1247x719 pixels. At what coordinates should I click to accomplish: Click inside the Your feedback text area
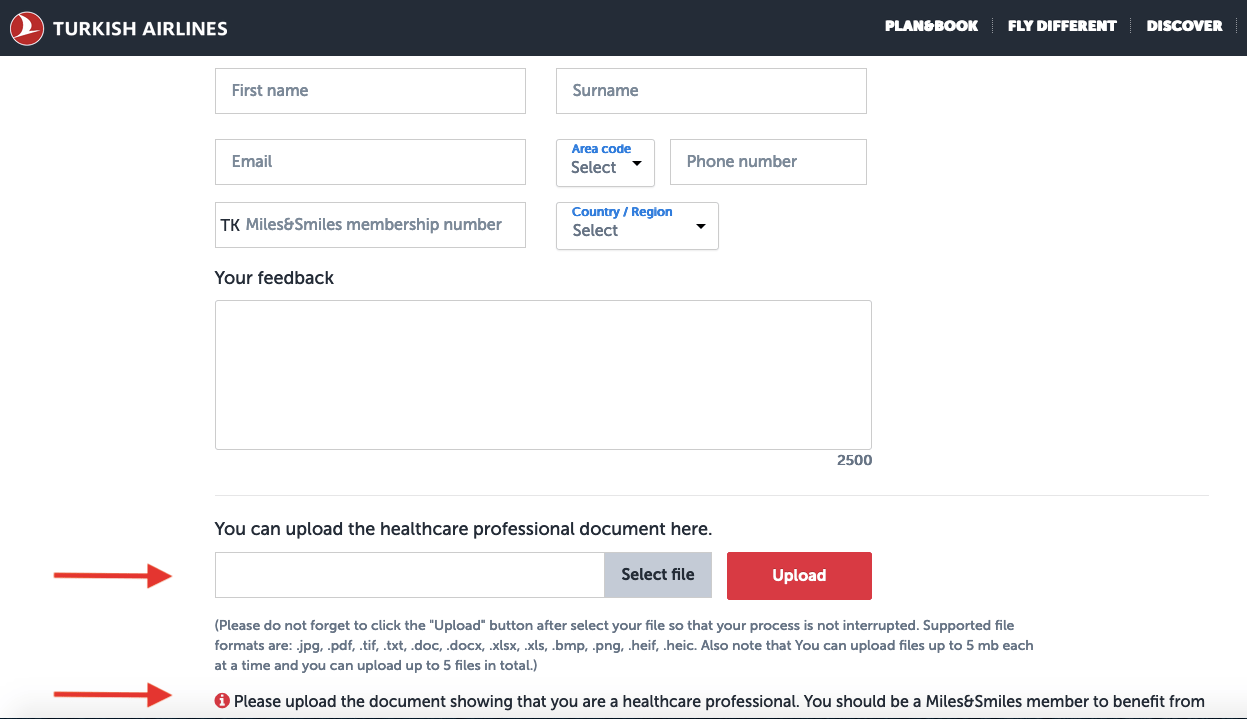(x=543, y=375)
